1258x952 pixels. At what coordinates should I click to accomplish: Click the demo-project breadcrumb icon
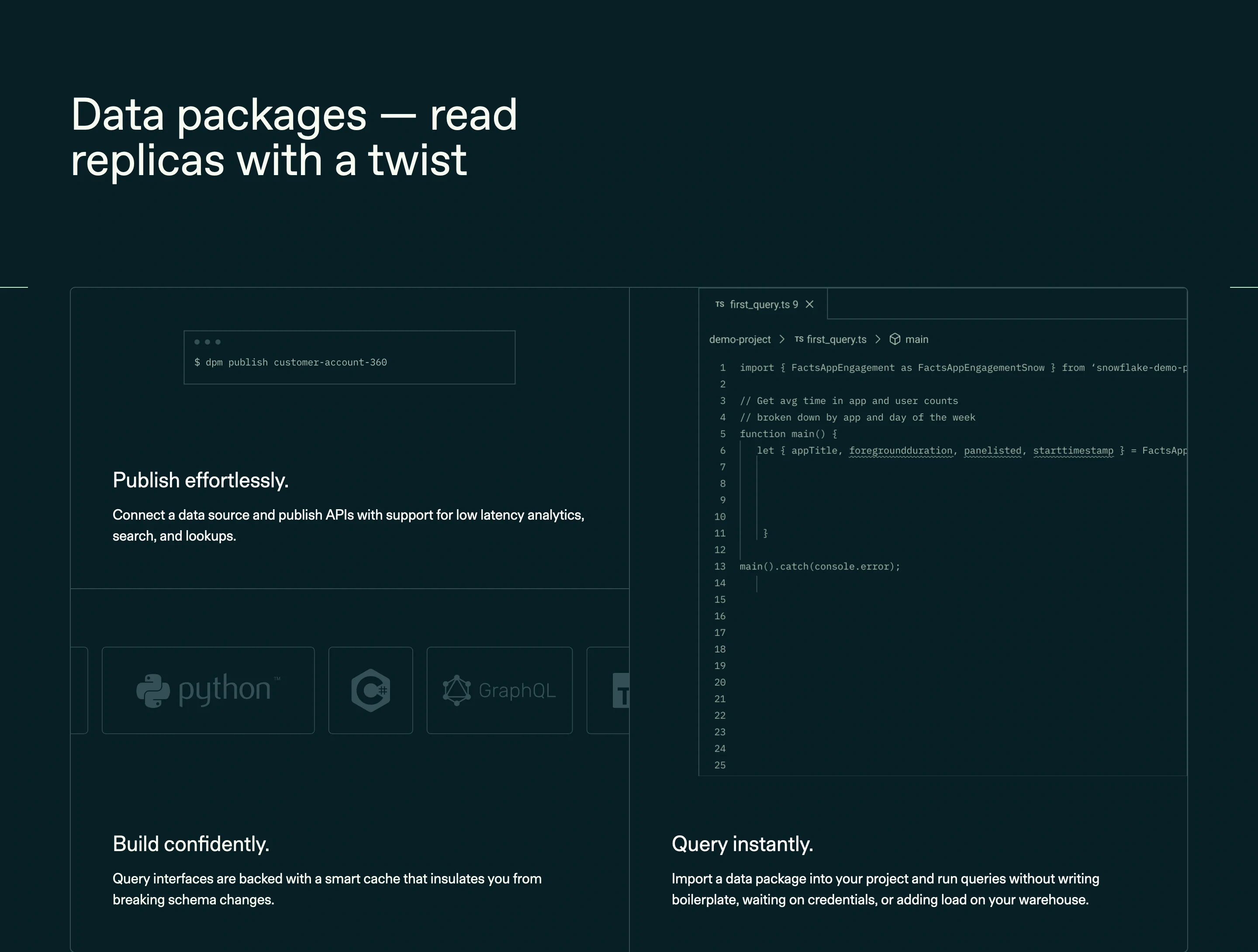coord(740,339)
